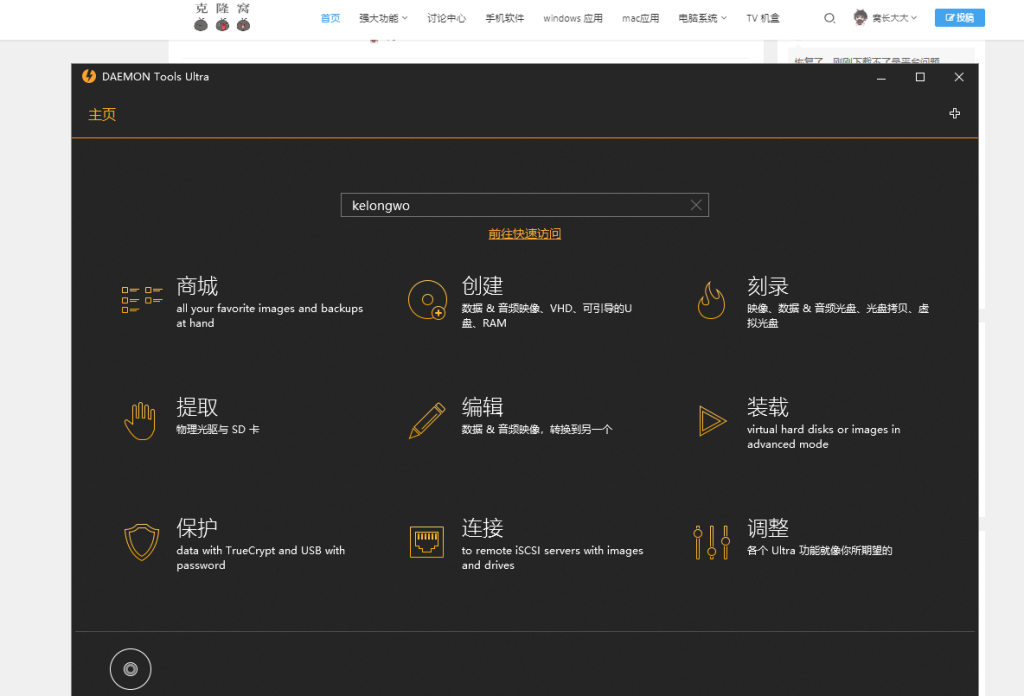Viewport: 1024px width, 696px height.
Task: Click the 创建 disc-plus icon
Action: (x=428, y=300)
